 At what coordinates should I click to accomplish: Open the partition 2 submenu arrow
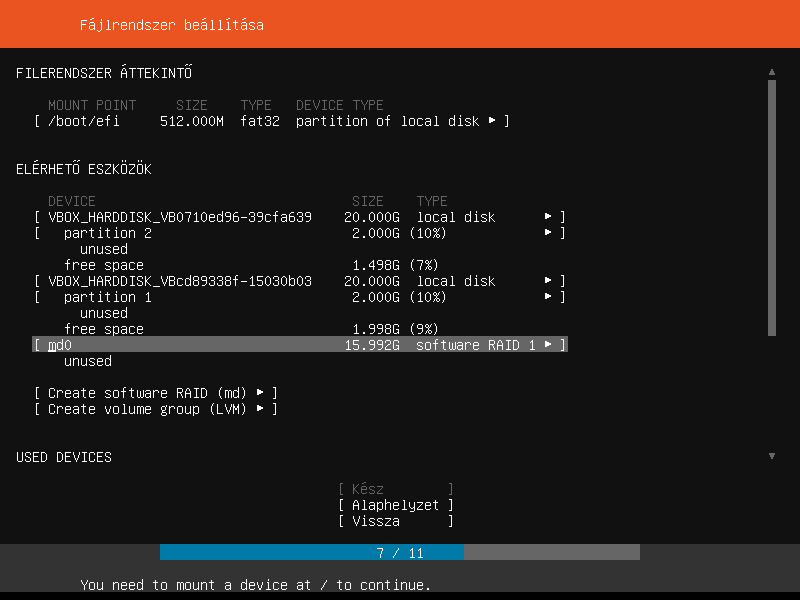548,233
